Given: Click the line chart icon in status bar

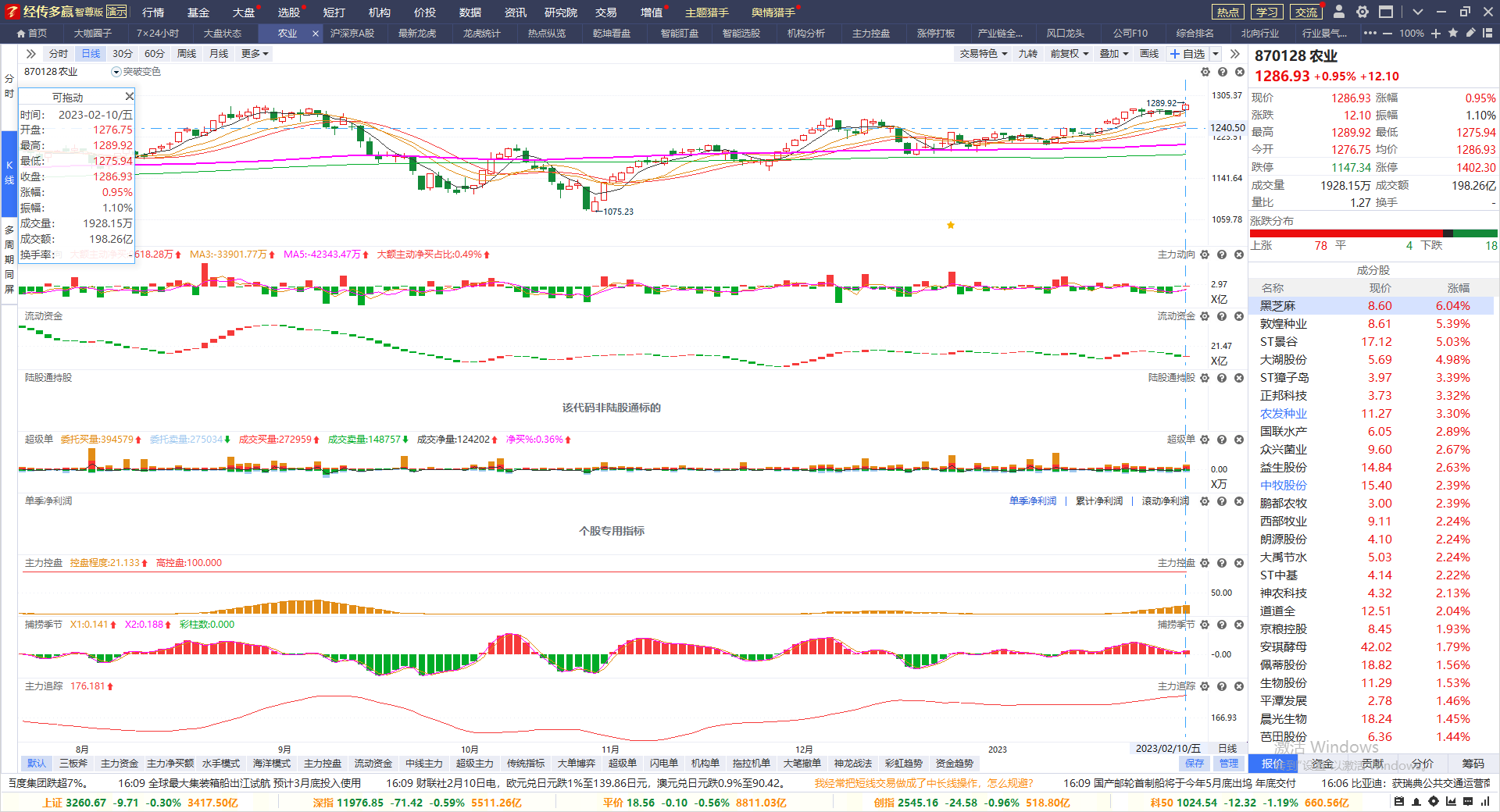Looking at the screenshot, I should point(1451,801).
